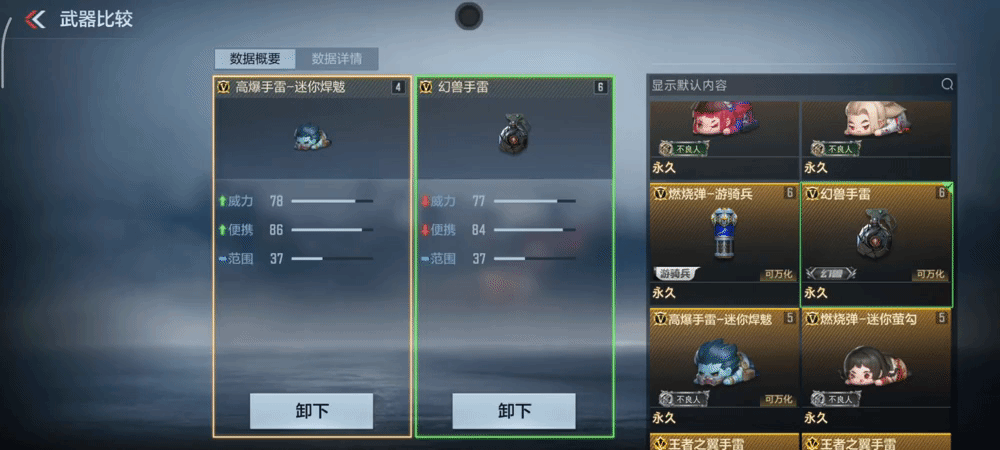Click the 游骑兵 tag on 燃烧弹 card
The width and height of the screenshot is (1000, 450).
coord(677,273)
